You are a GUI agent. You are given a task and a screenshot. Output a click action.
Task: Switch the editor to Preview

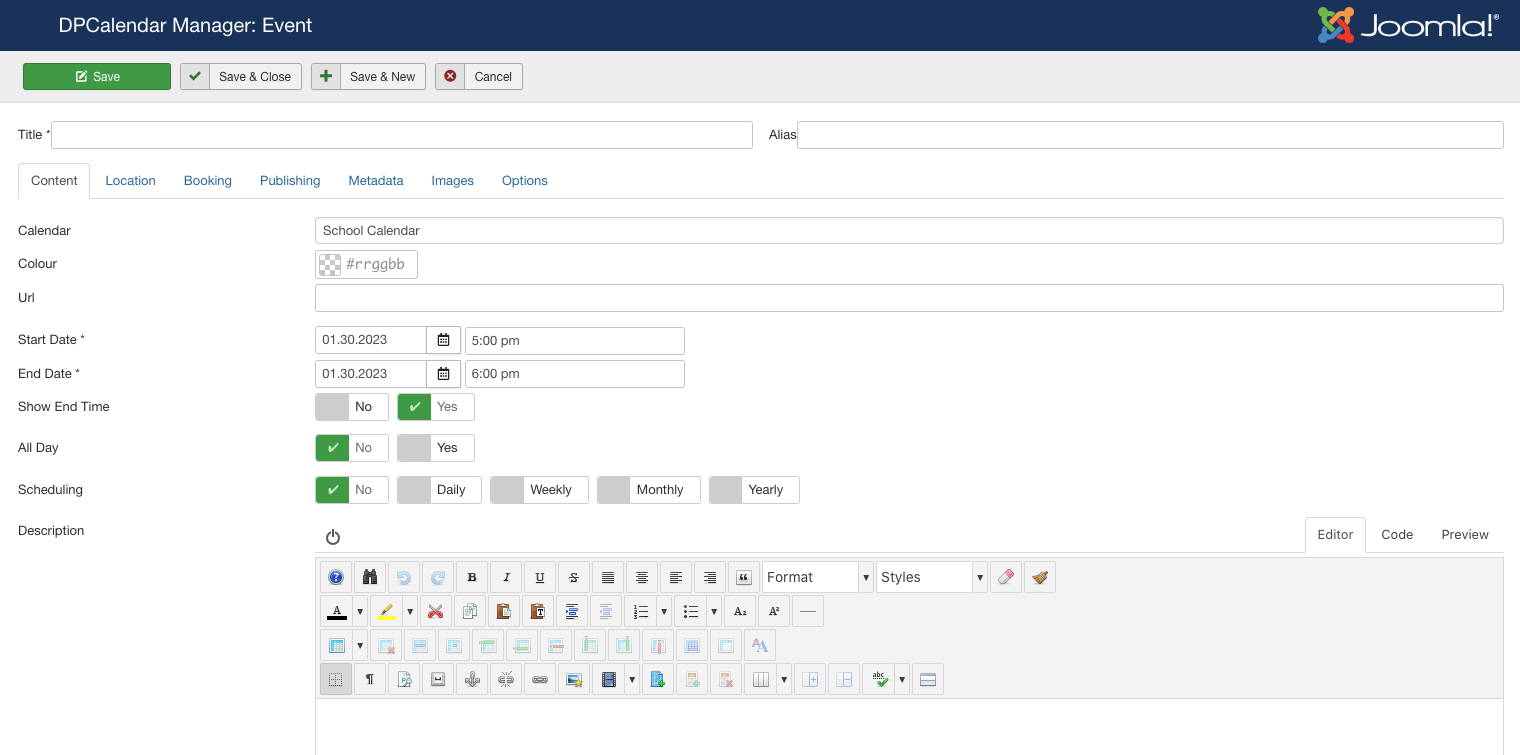point(1465,535)
